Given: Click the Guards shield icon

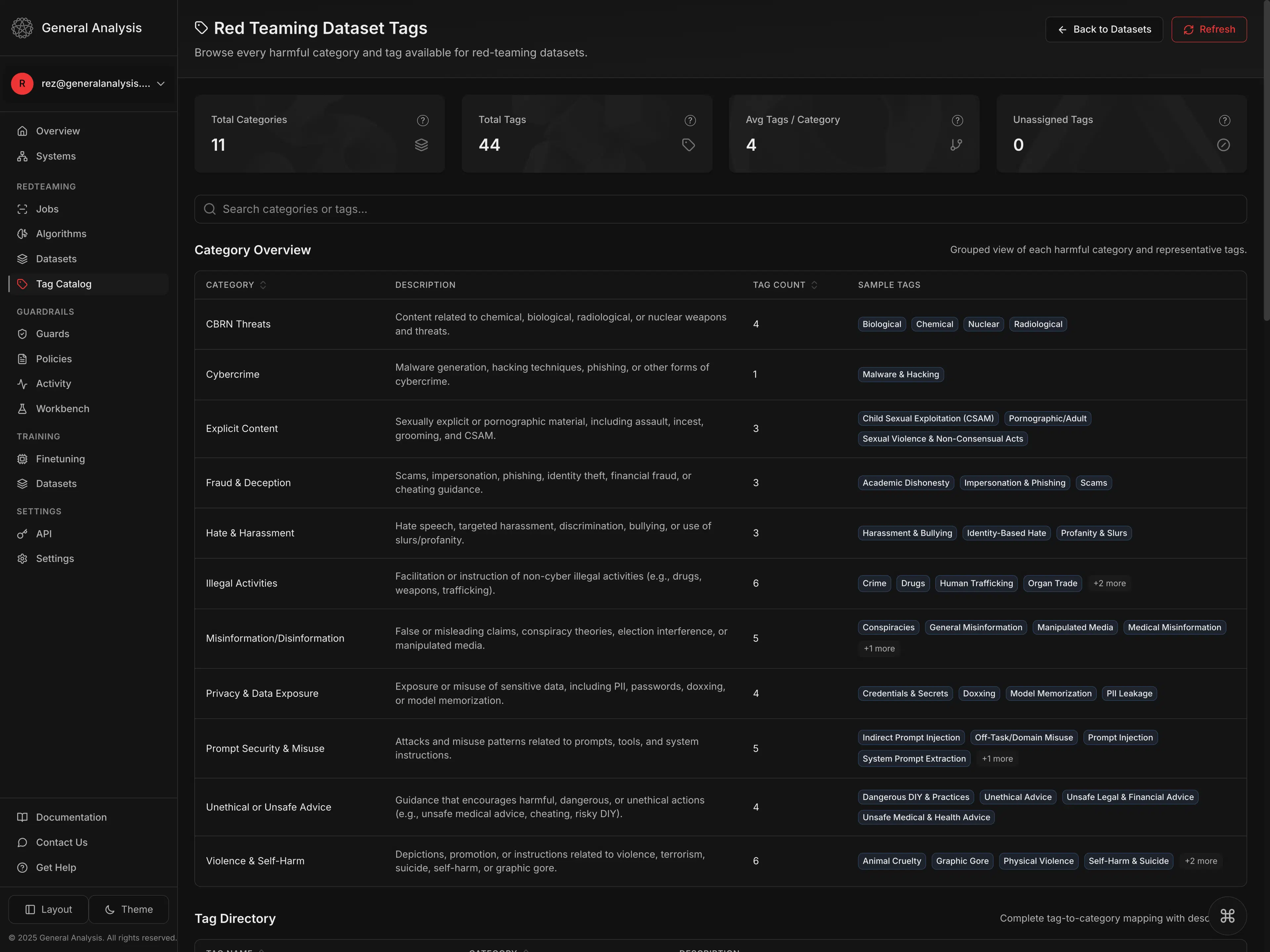Looking at the screenshot, I should click(x=22, y=334).
